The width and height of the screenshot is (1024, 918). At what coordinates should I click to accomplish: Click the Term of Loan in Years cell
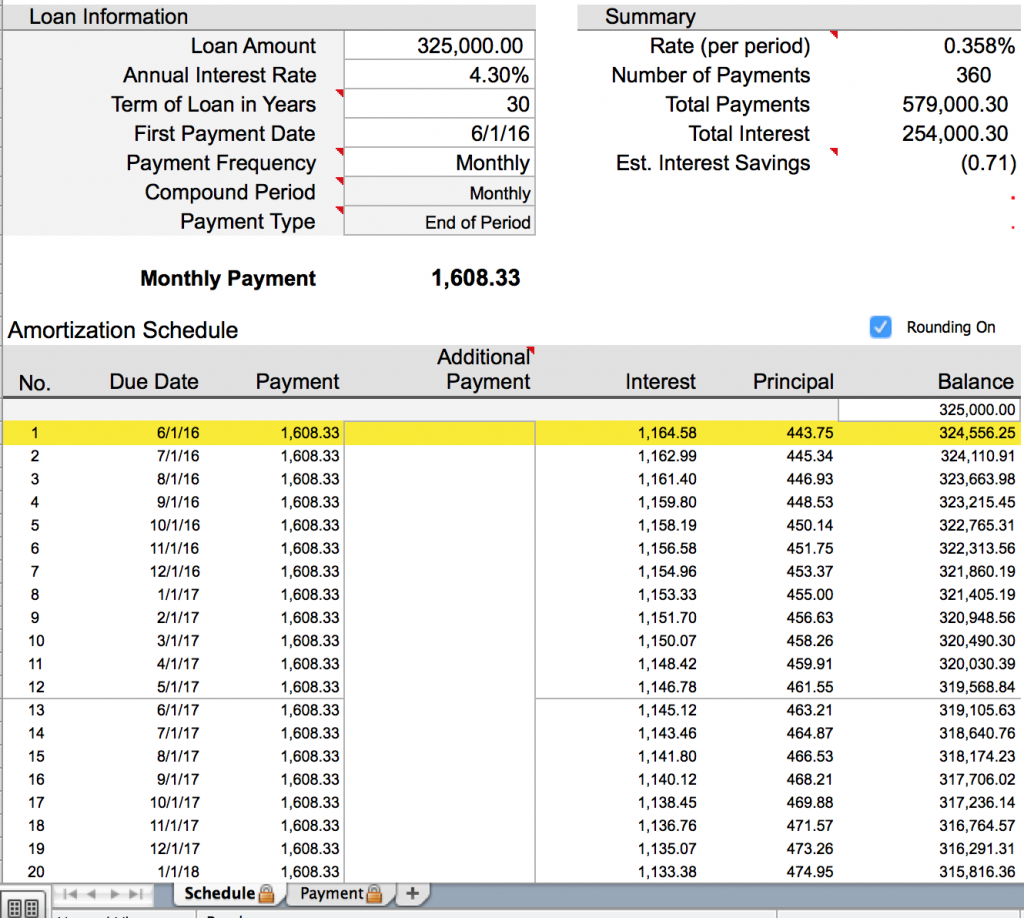point(439,104)
